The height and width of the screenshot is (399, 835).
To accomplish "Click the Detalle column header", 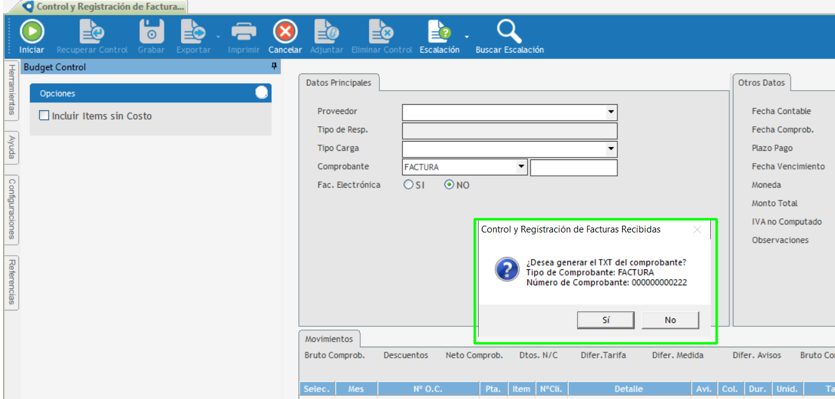I will point(628,389).
